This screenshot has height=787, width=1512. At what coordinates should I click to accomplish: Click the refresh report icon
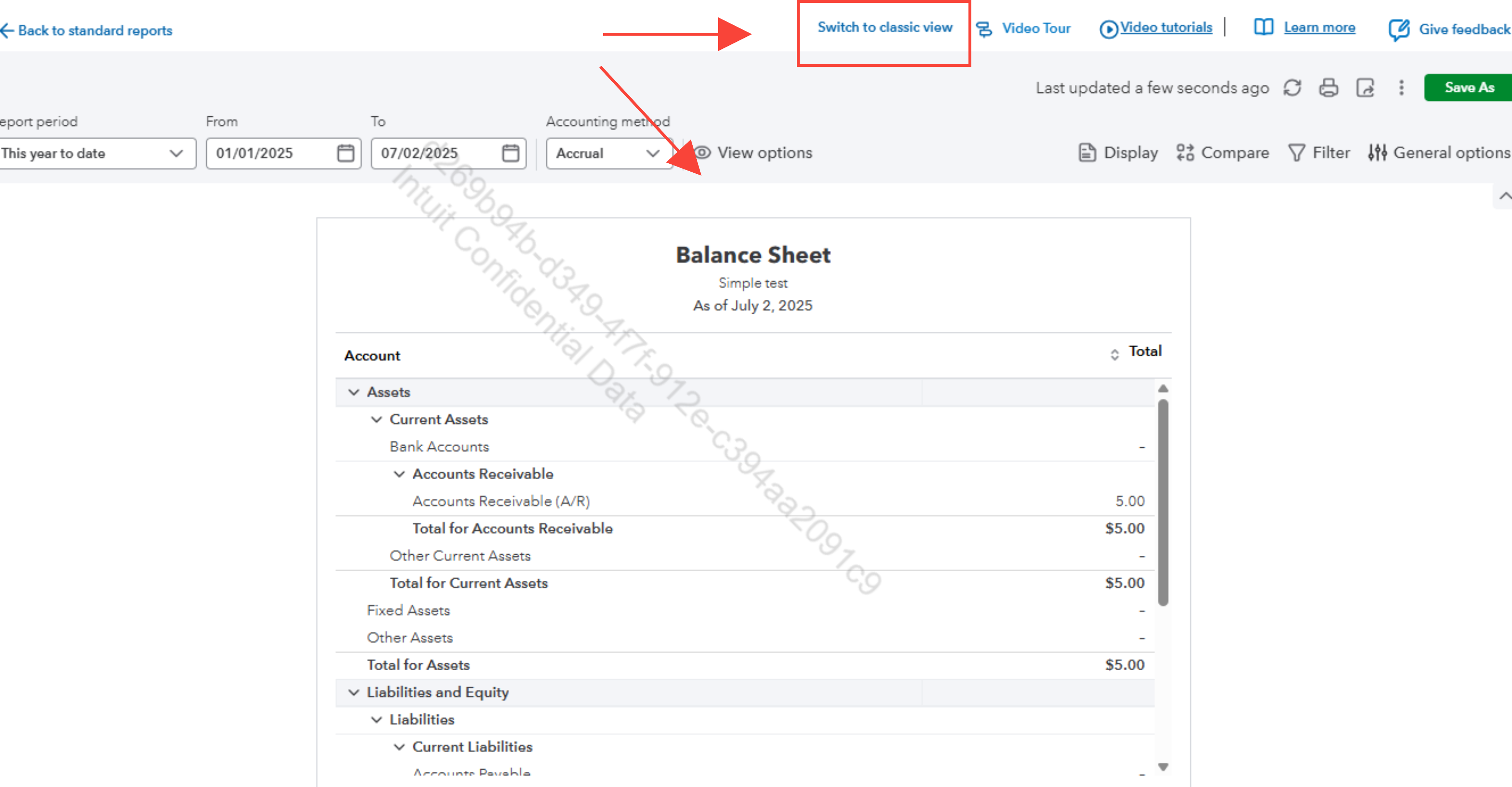click(x=1292, y=87)
